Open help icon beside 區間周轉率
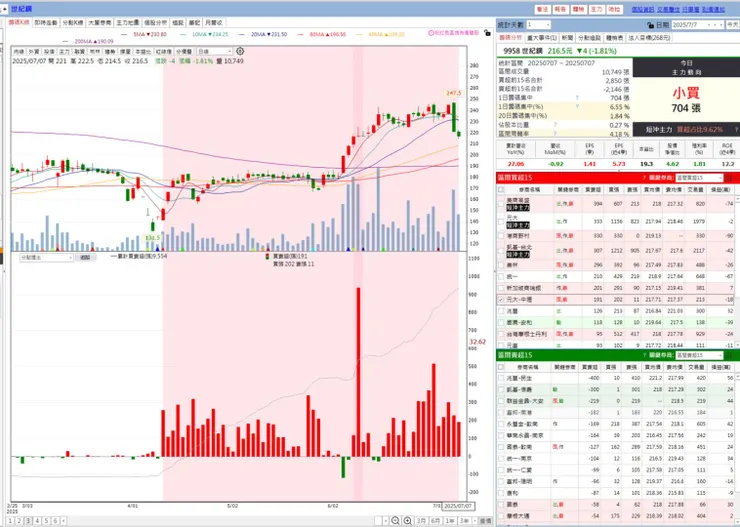This screenshot has width=740, height=527. [x=555, y=134]
